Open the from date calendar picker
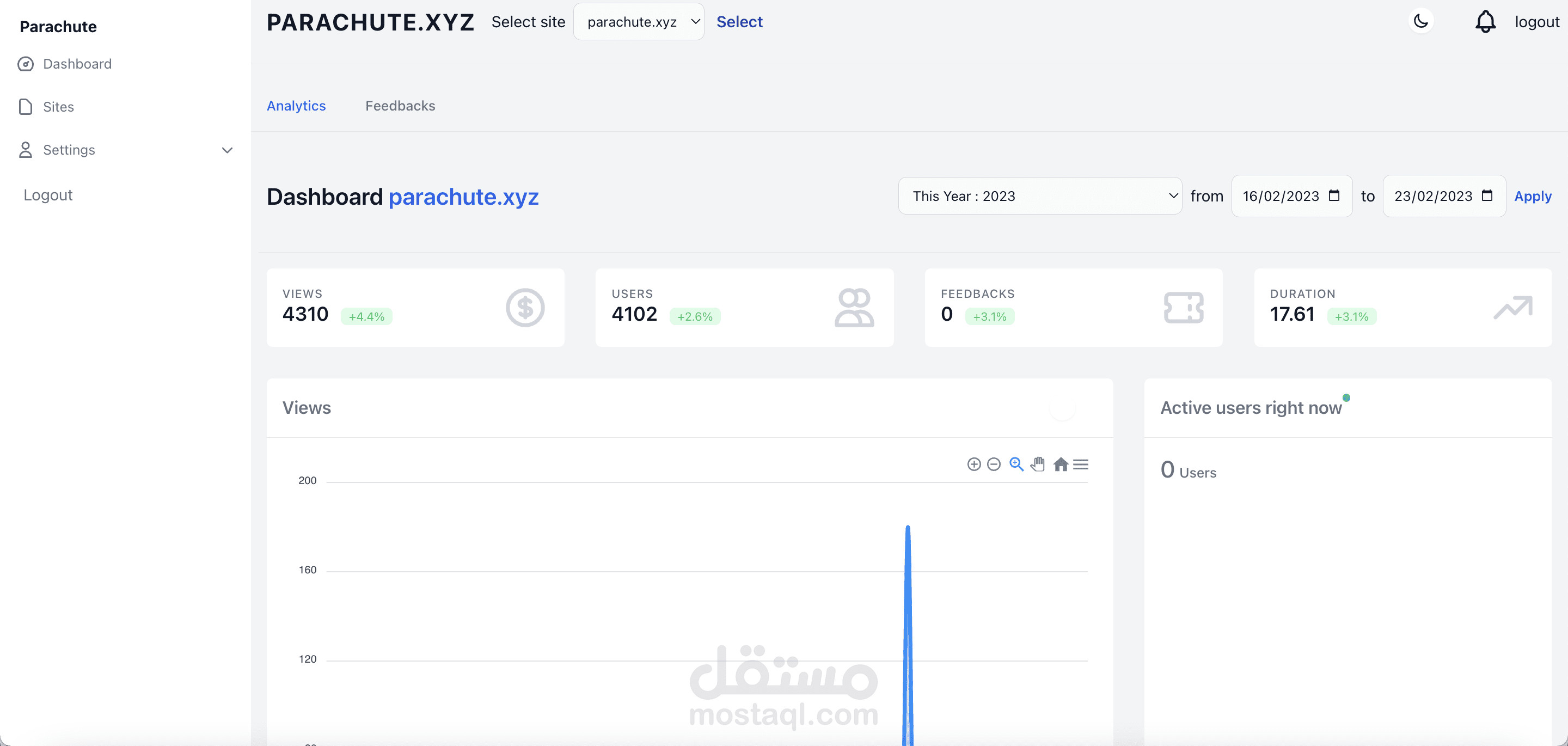The image size is (1568, 746). pyautogui.click(x=1334, y=195)
